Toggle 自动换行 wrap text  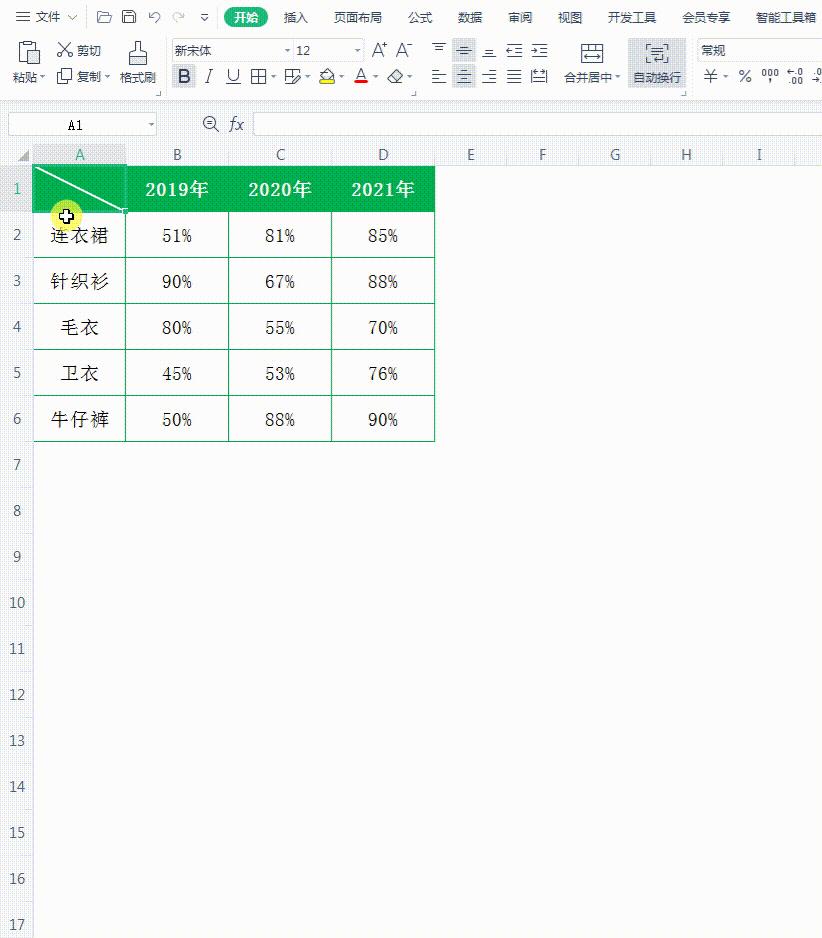(656, 62)
